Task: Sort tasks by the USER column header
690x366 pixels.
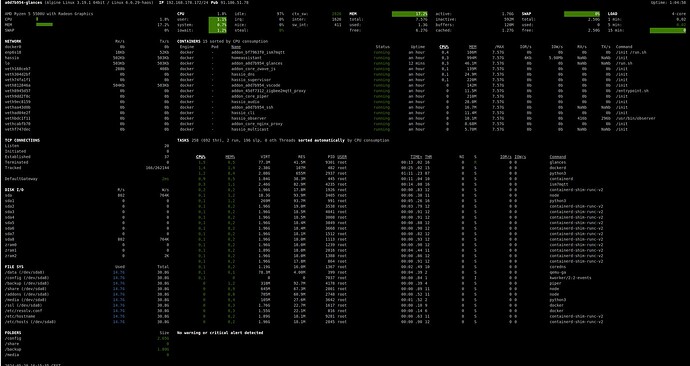Action: pyautogui.click(x=342, y=157)
